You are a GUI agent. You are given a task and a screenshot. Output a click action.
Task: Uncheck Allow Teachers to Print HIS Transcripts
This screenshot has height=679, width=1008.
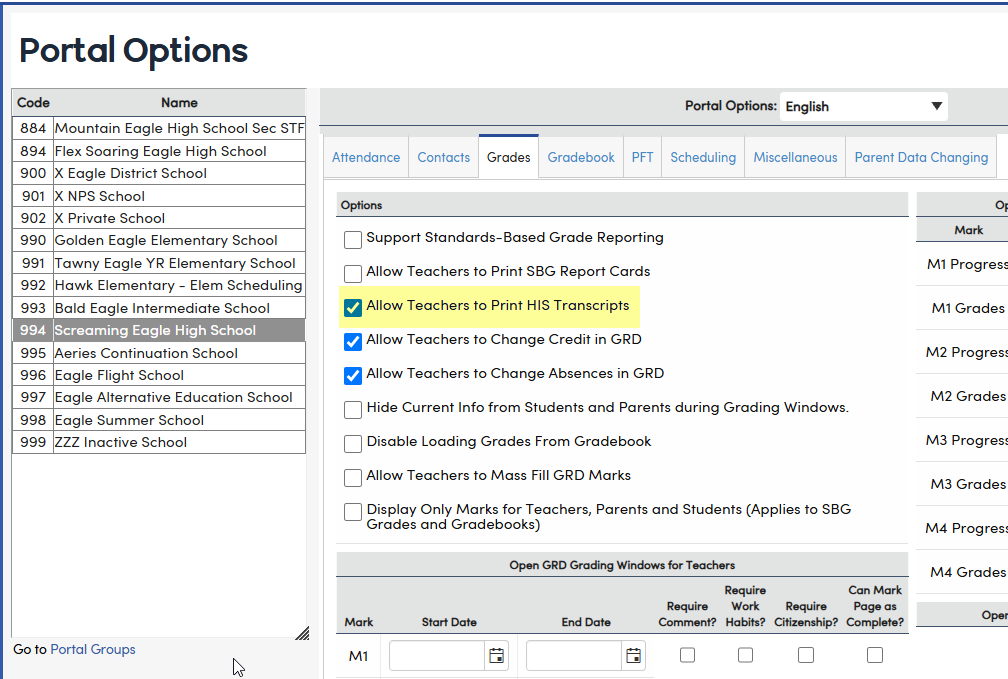[353, 307]
